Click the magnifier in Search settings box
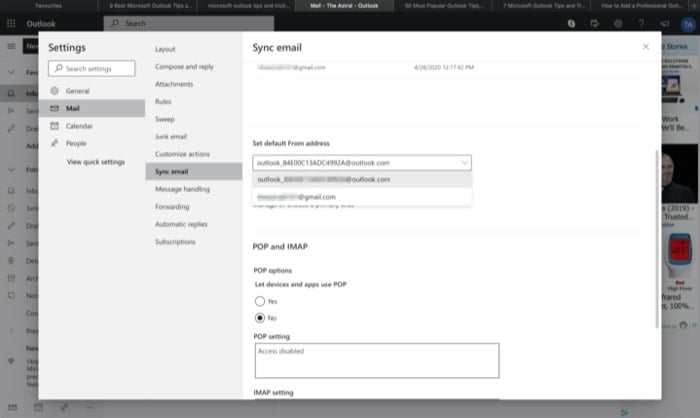700x418 pixels. pos(58,68)
